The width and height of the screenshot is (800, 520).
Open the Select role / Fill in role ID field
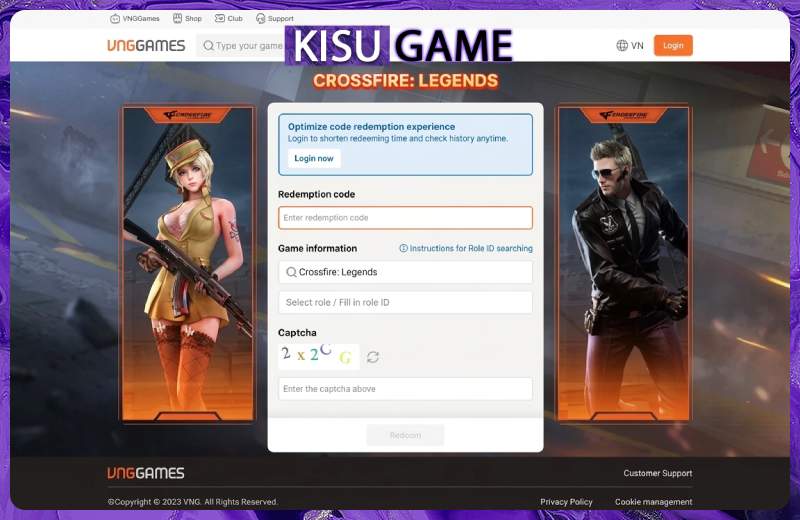coord(405,302)
